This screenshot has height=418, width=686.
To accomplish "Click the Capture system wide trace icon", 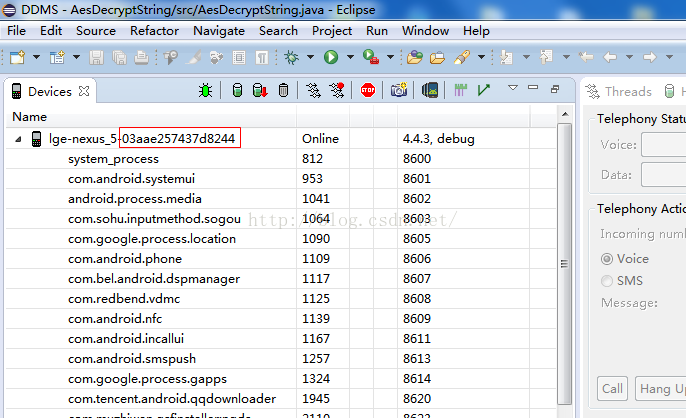I will coord(460,91).
